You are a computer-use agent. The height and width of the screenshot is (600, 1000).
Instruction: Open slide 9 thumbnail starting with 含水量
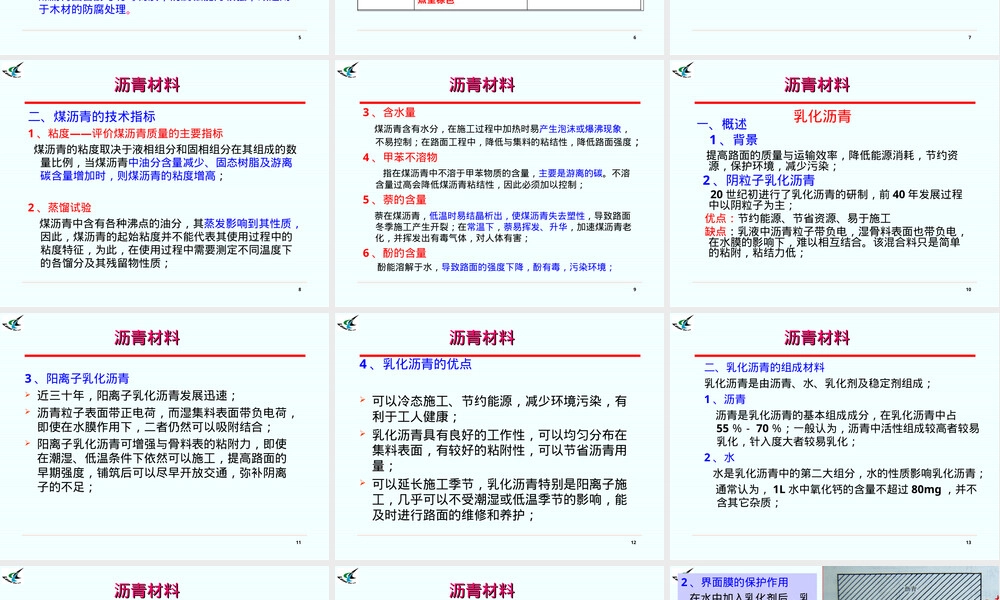coord(499,184)
